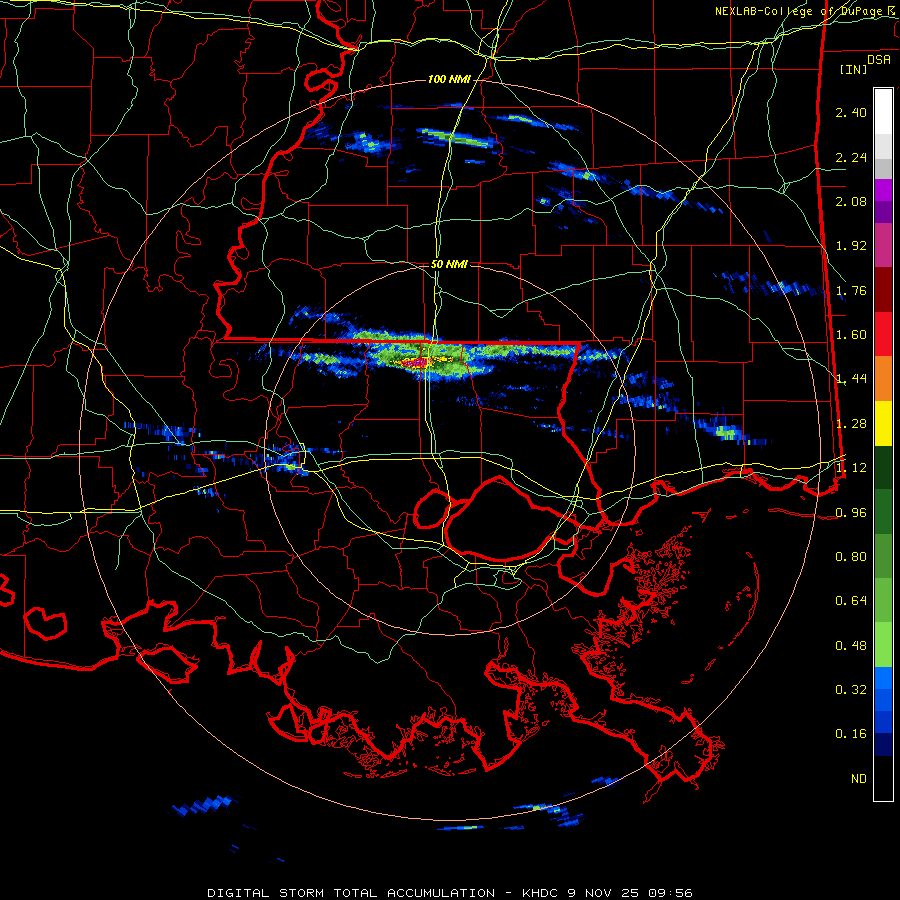Viewport: 900px width, 900px height.
Task: Click the 100 NMI range ring label
Action: pyautogui.click(x=449, y=79)
